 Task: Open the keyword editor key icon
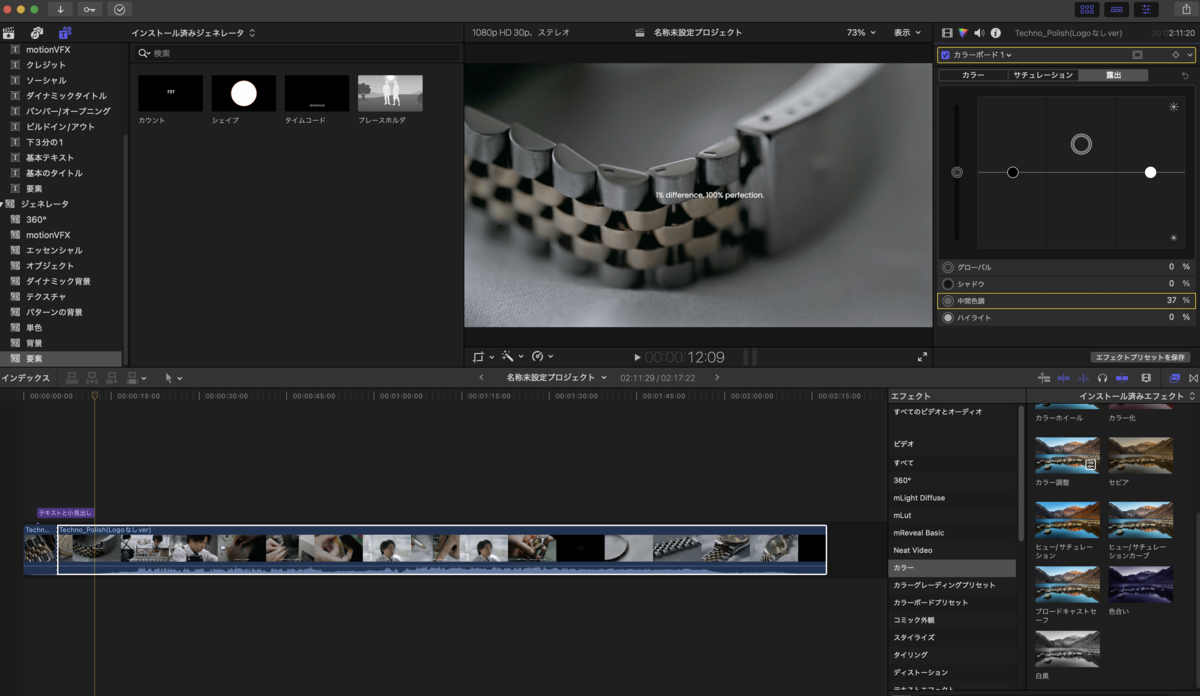click(x=90, y=9)
